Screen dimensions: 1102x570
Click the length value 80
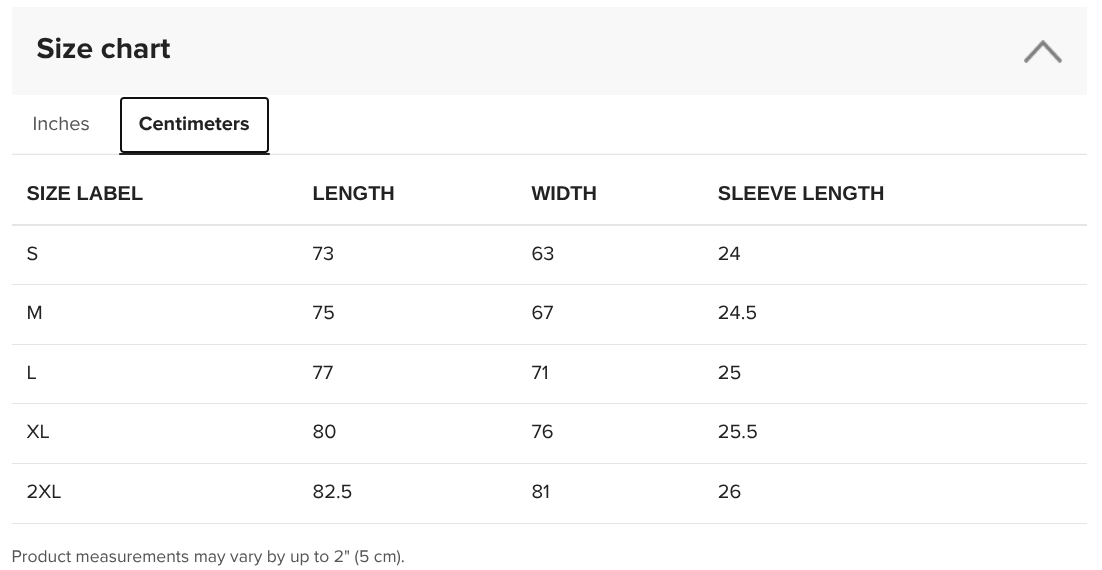(x=324, y=432)
